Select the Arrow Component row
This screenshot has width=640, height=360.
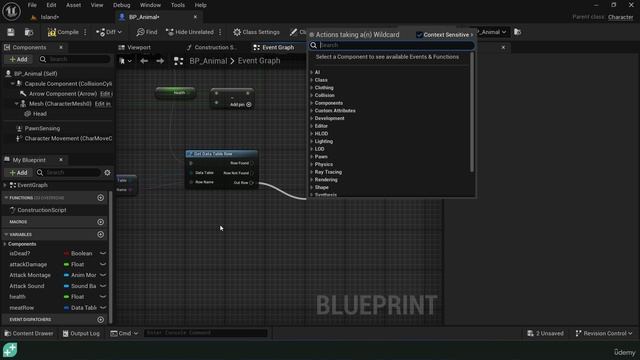pos(63,94)
